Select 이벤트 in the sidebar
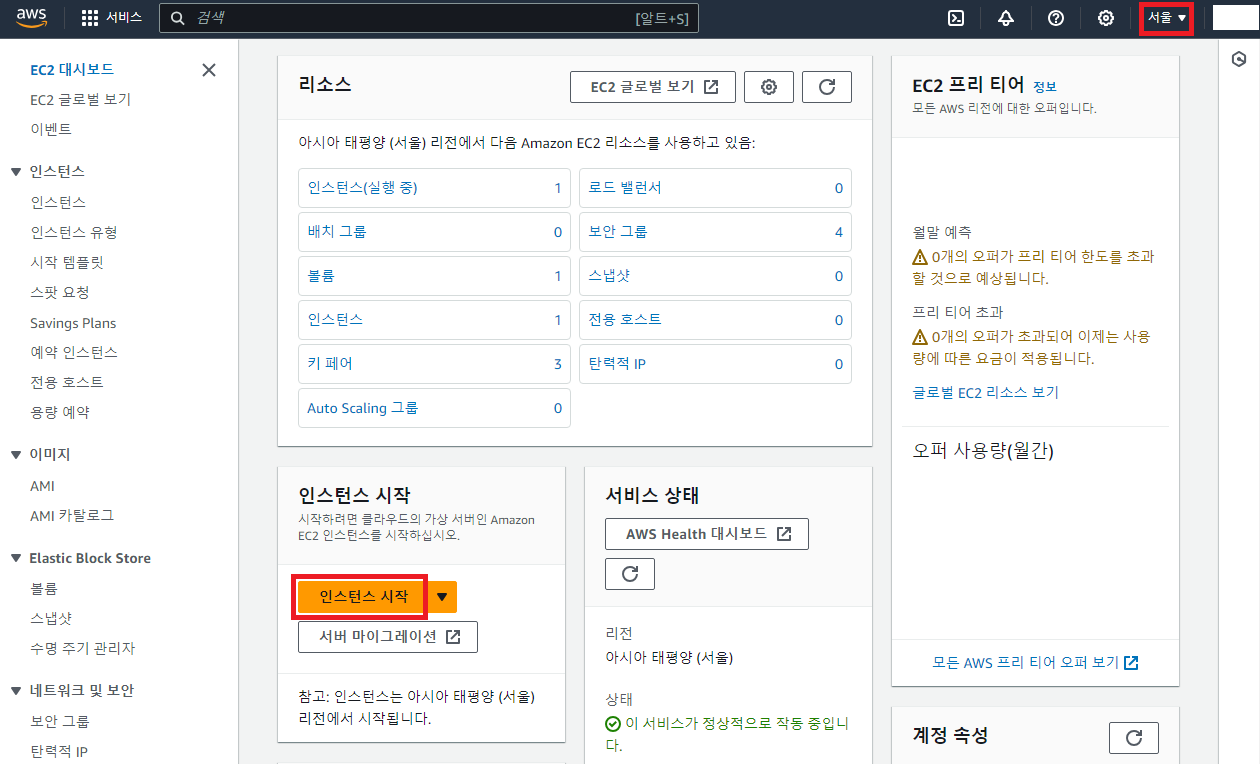The image size is (1260, 764). pyautogui.click(x=51, y=130)
